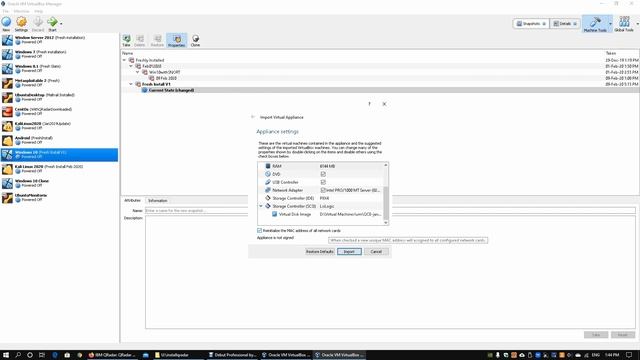This screenshot has width=640, height=360.
Task: Select the Kali Linux 2020 Fresh Install VM
Action: (x=59, y=169)
